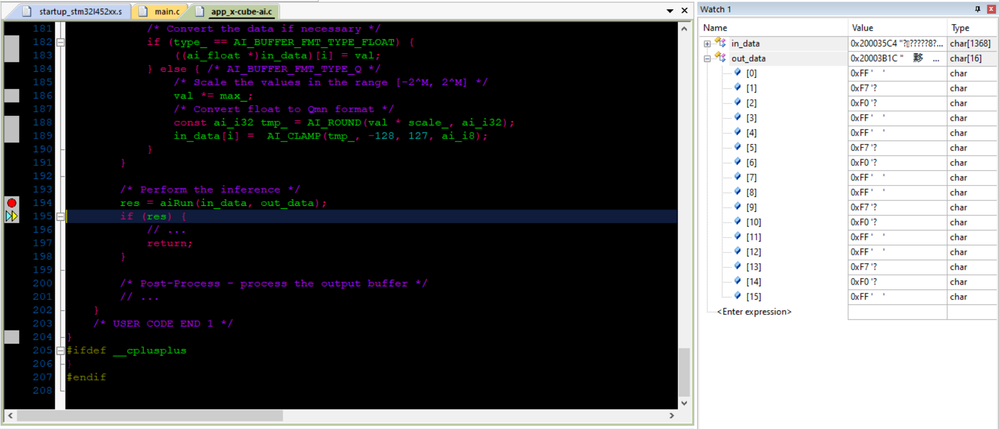
Task: Click the element icon beside [6]
Action: pos(738,163)
